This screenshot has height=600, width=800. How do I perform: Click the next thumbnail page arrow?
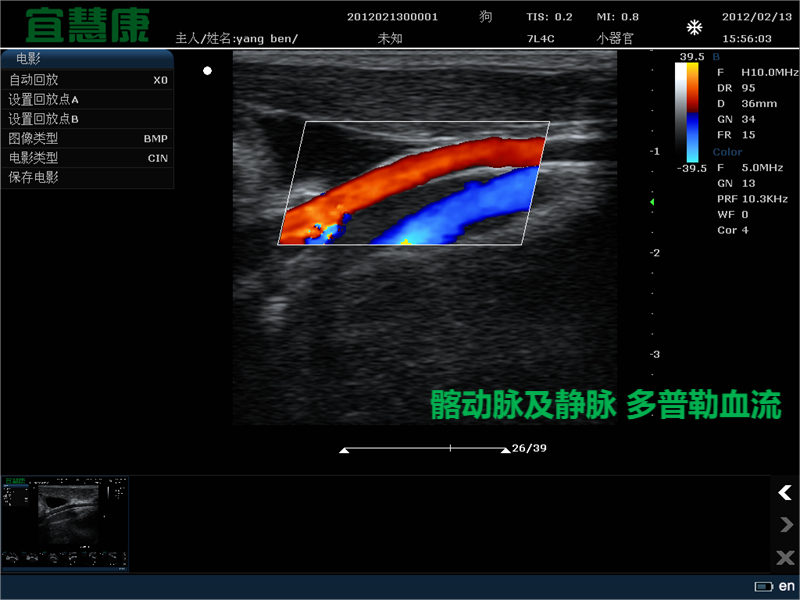coord(785,524)
